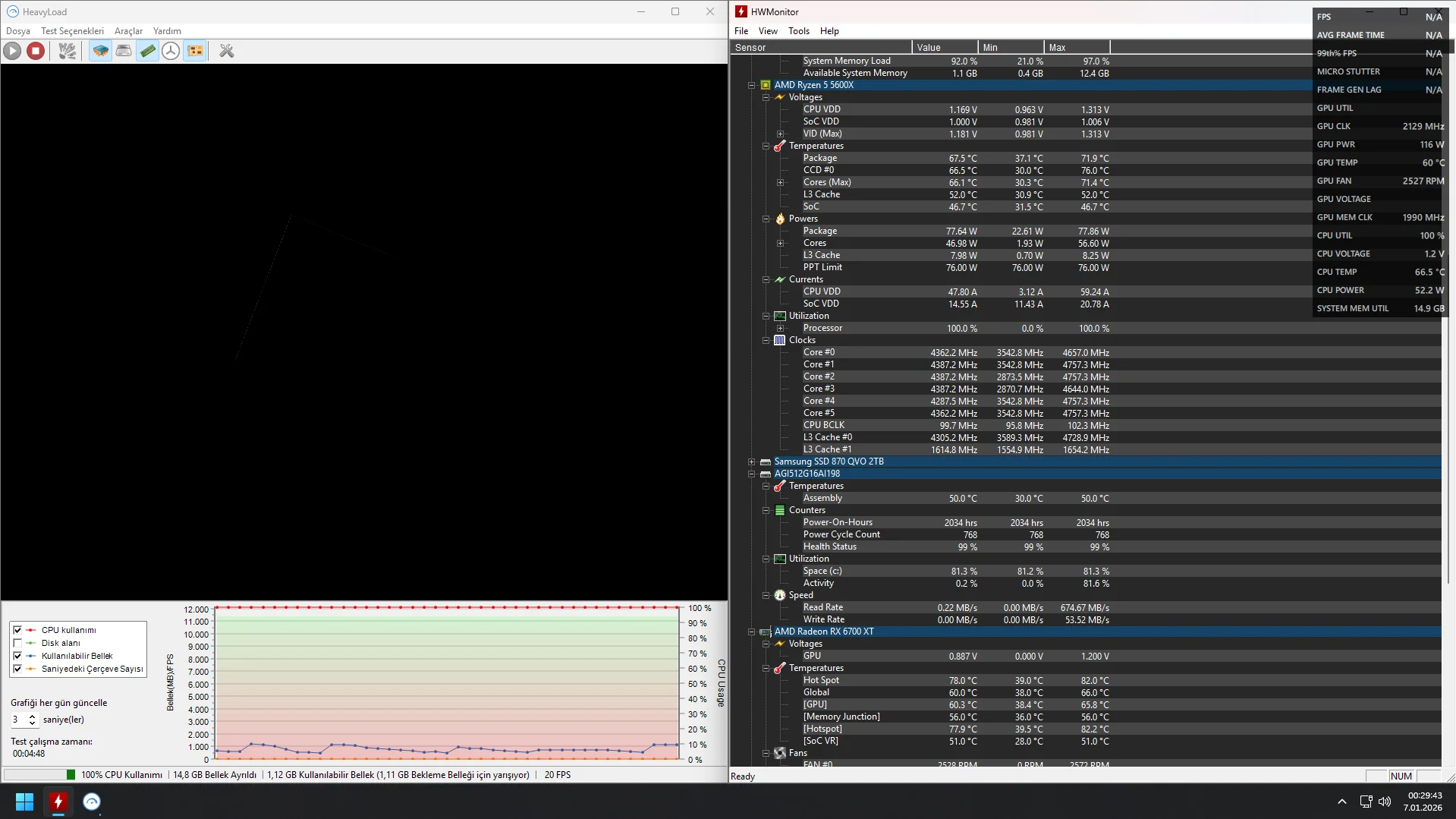The width and height of the screenshot is (1456, 819).
Task: Collapse the AMD Radeon RX 6700 XT node
Action: (x=751, y=632)
